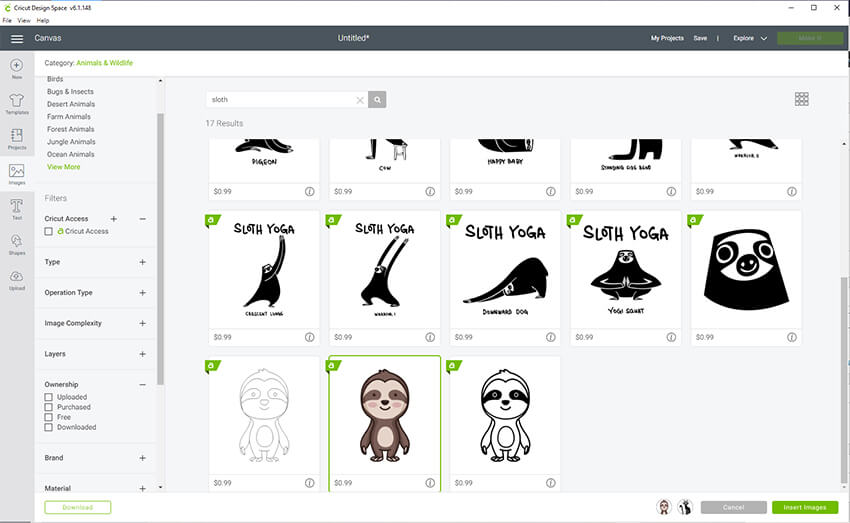
Task: Expand the Brand filter section
Action: [x=143, y=458]
